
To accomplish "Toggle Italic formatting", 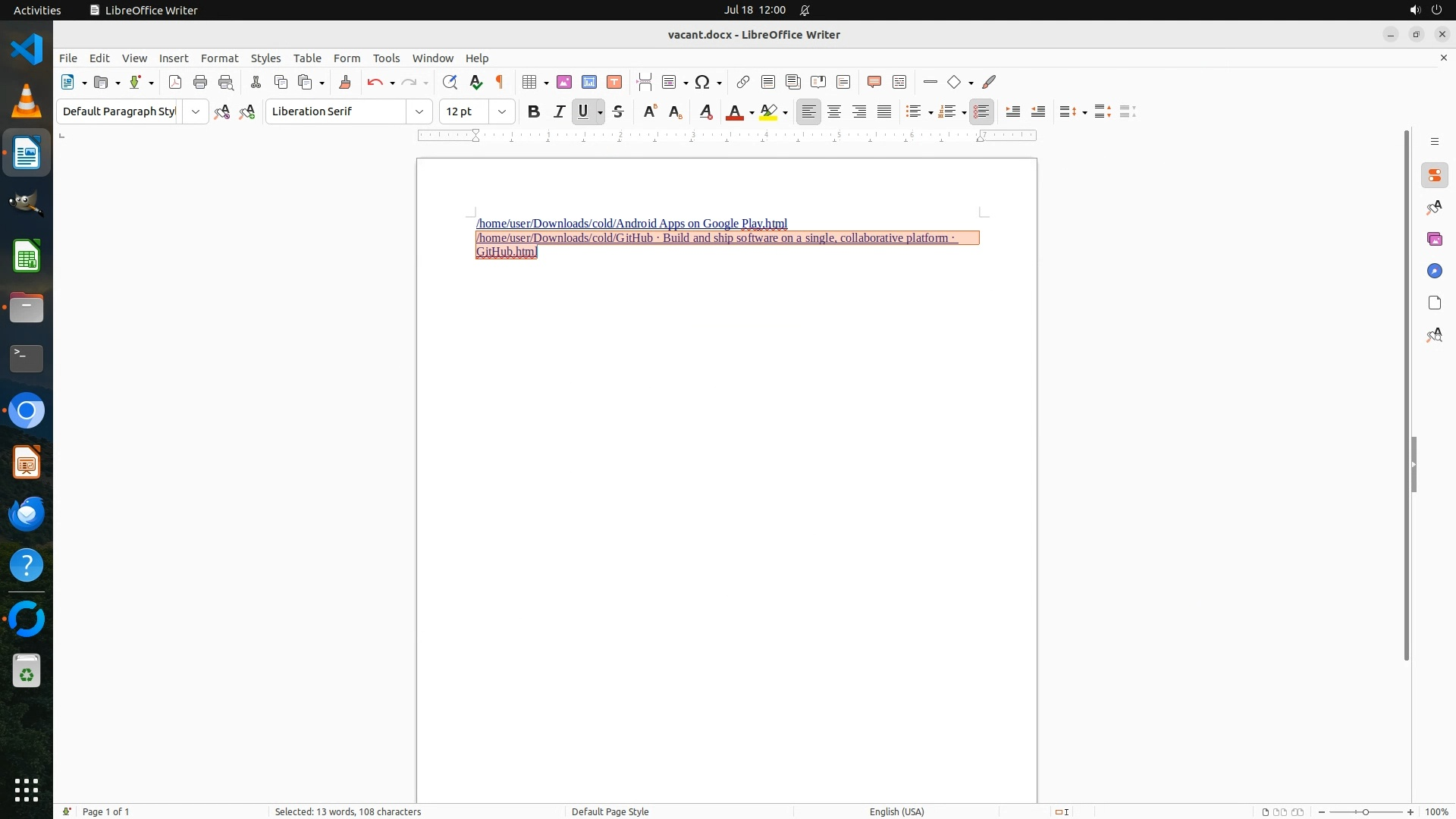I will coord(559,111).
